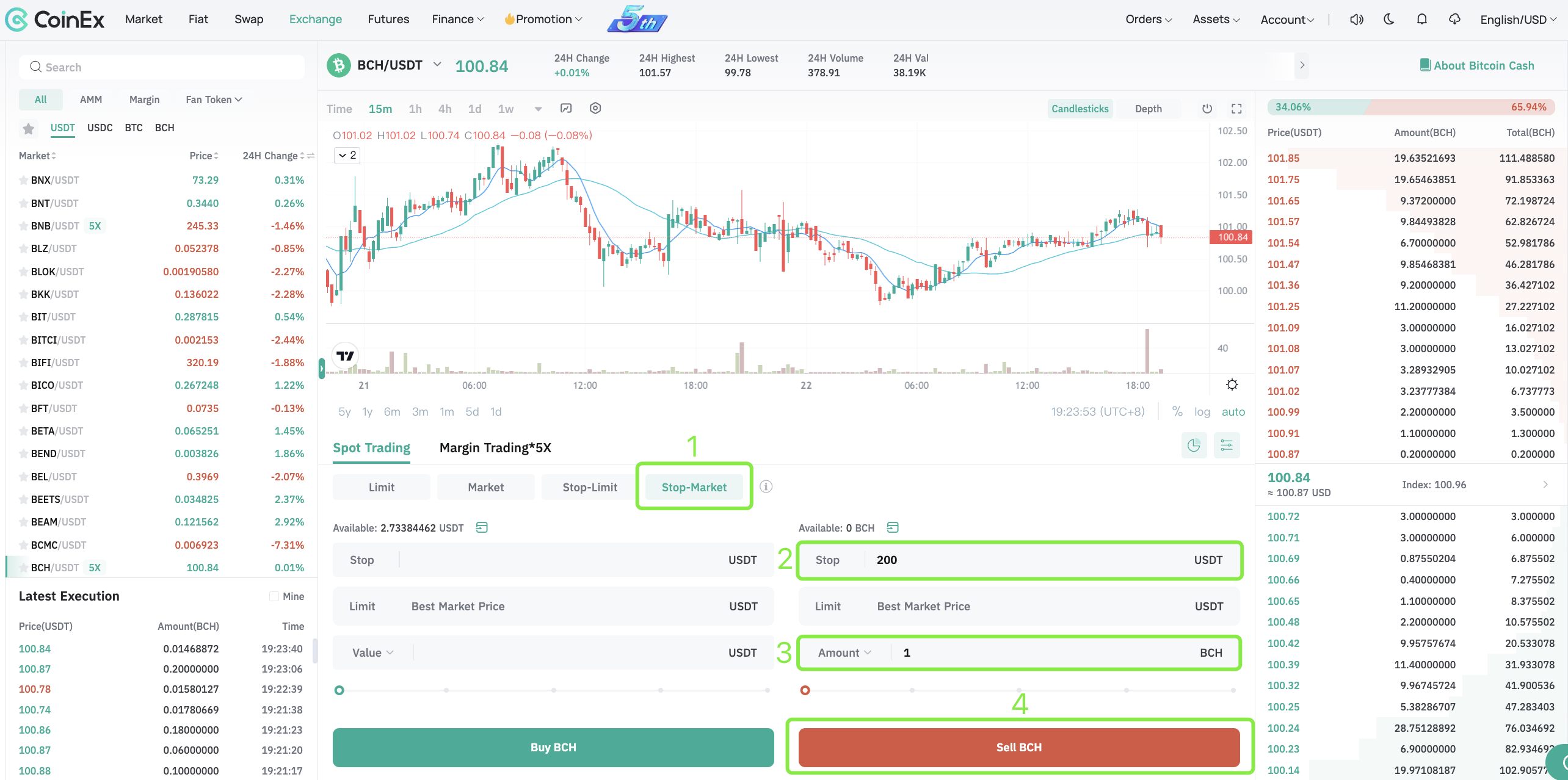This screenshot has height=780, width=1568.
Task: Open chart settings hexagon icon
Action: (x=595, y=109)
